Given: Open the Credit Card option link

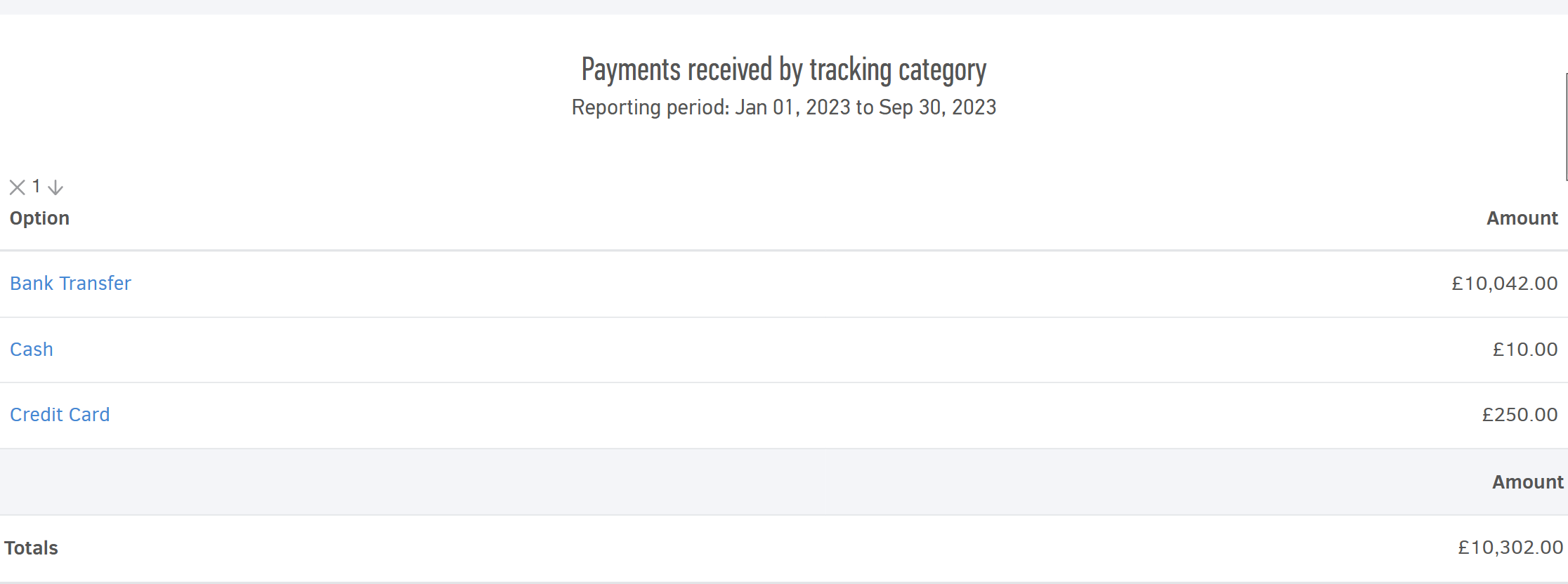Looking at the screenshot, I should point(60,415).
